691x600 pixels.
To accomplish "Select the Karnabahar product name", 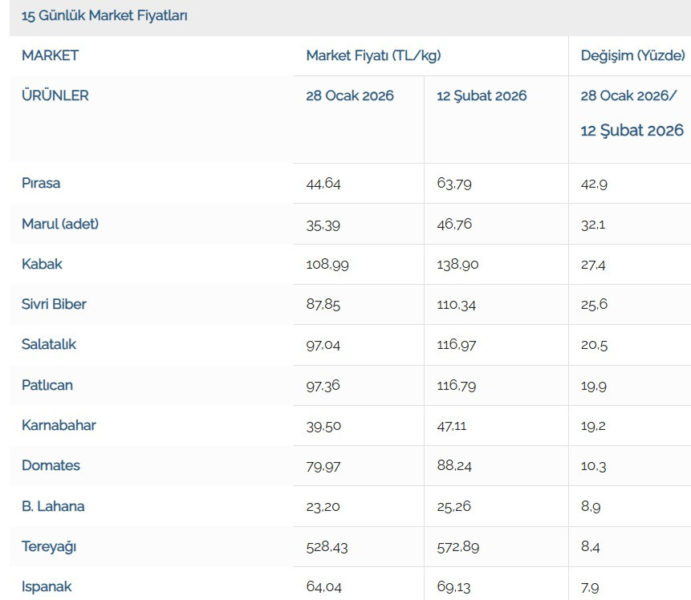I will coord(59,425).
